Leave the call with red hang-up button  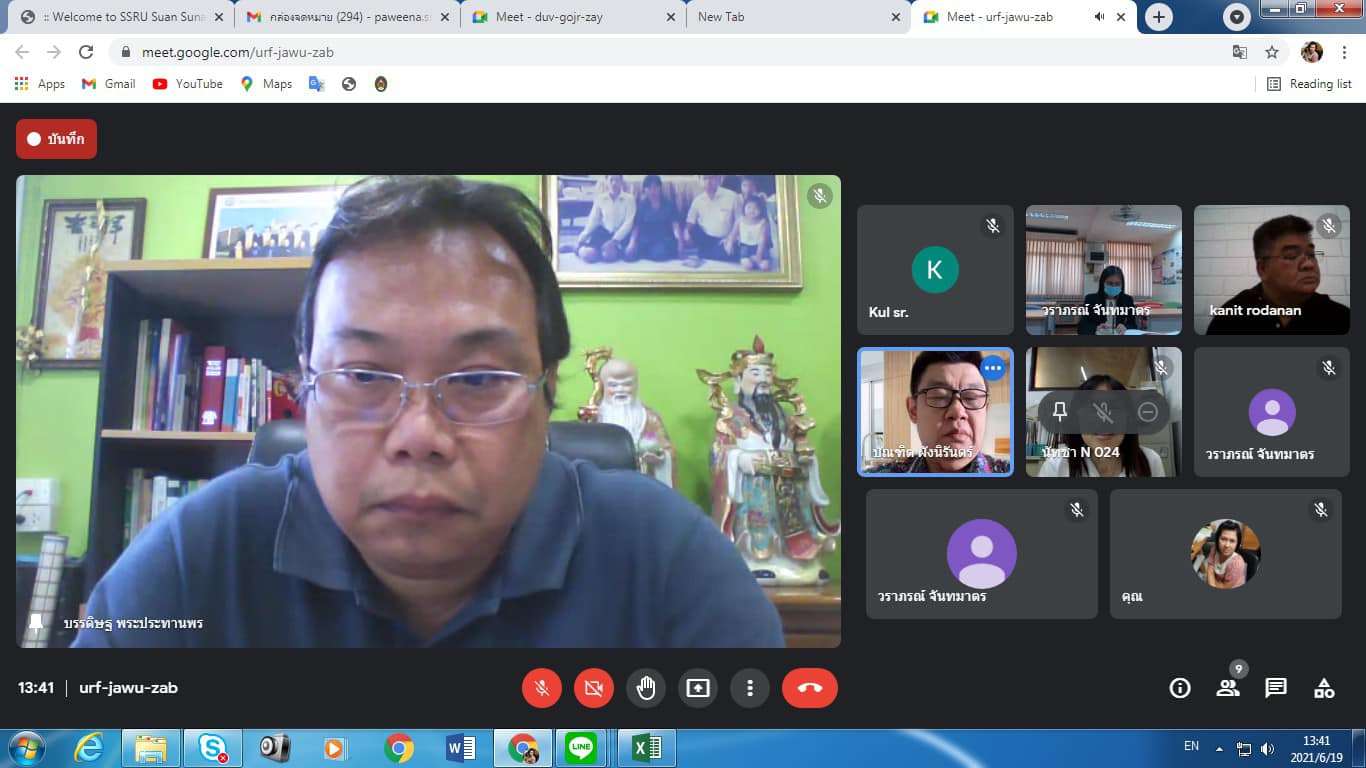(x=809, y=688)
